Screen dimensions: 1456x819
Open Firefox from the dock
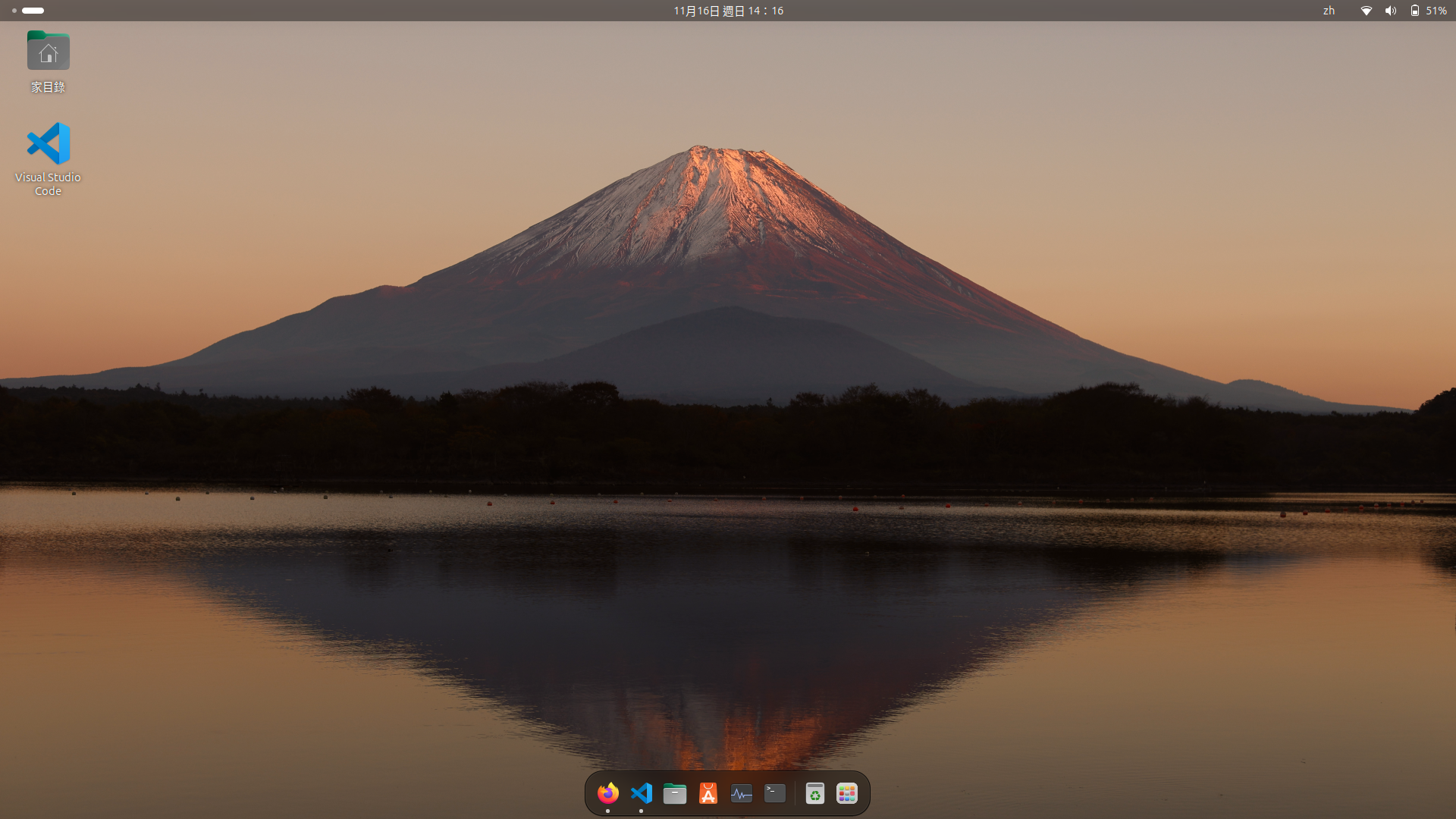pos(607,793)
